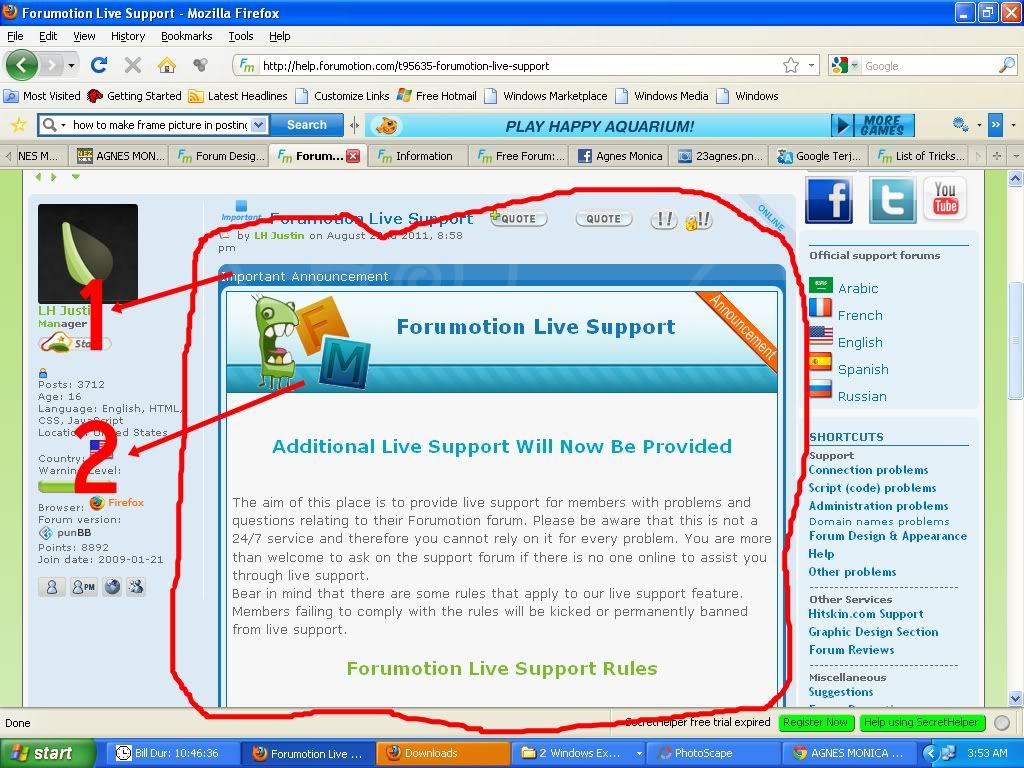Open the File menu
Image resolution: width=1024 pixels, height=768 pixels.
[x=15, y=36]
